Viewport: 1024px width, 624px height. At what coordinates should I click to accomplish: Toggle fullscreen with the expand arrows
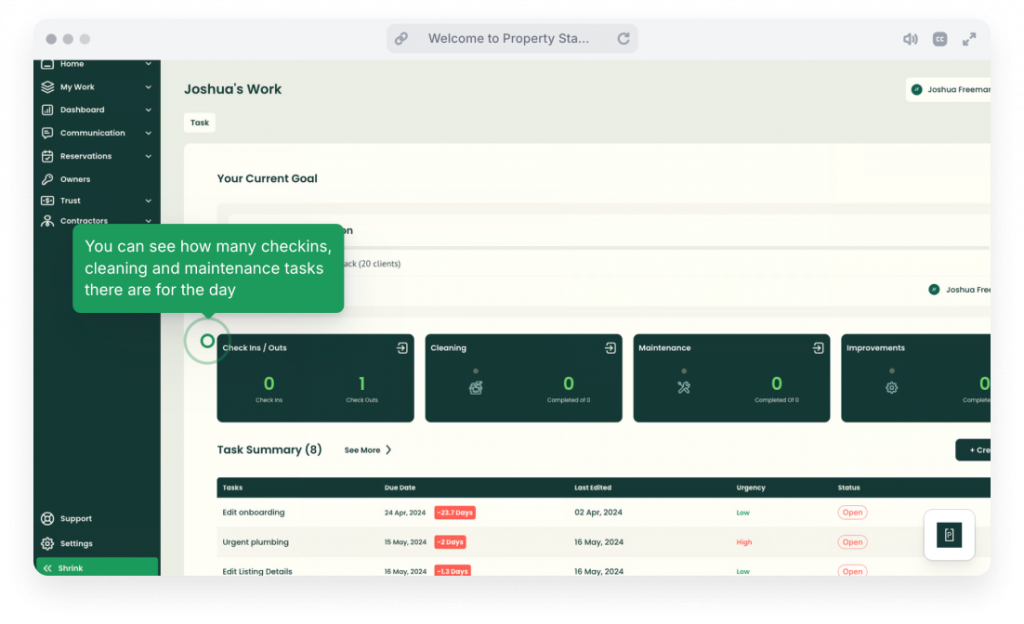tap(969, 39)
